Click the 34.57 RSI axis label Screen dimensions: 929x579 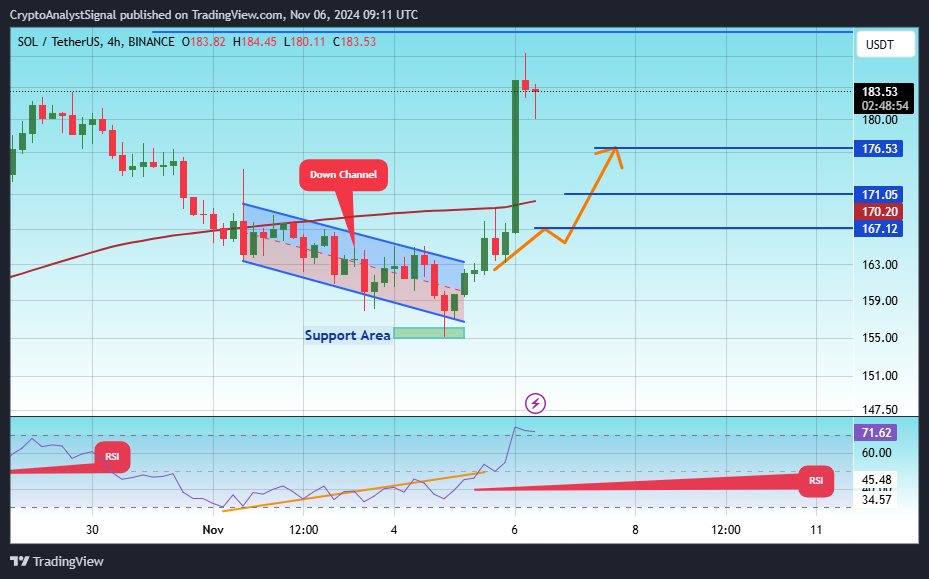(876, 500)
